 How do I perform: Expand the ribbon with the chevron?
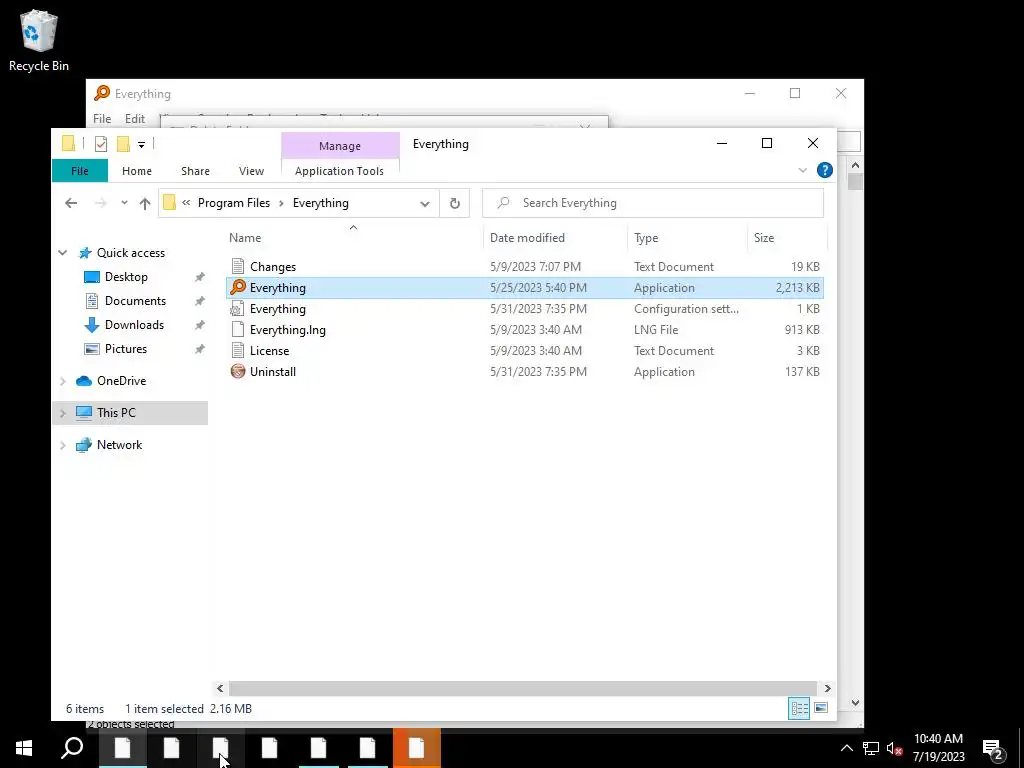[803, 170]
